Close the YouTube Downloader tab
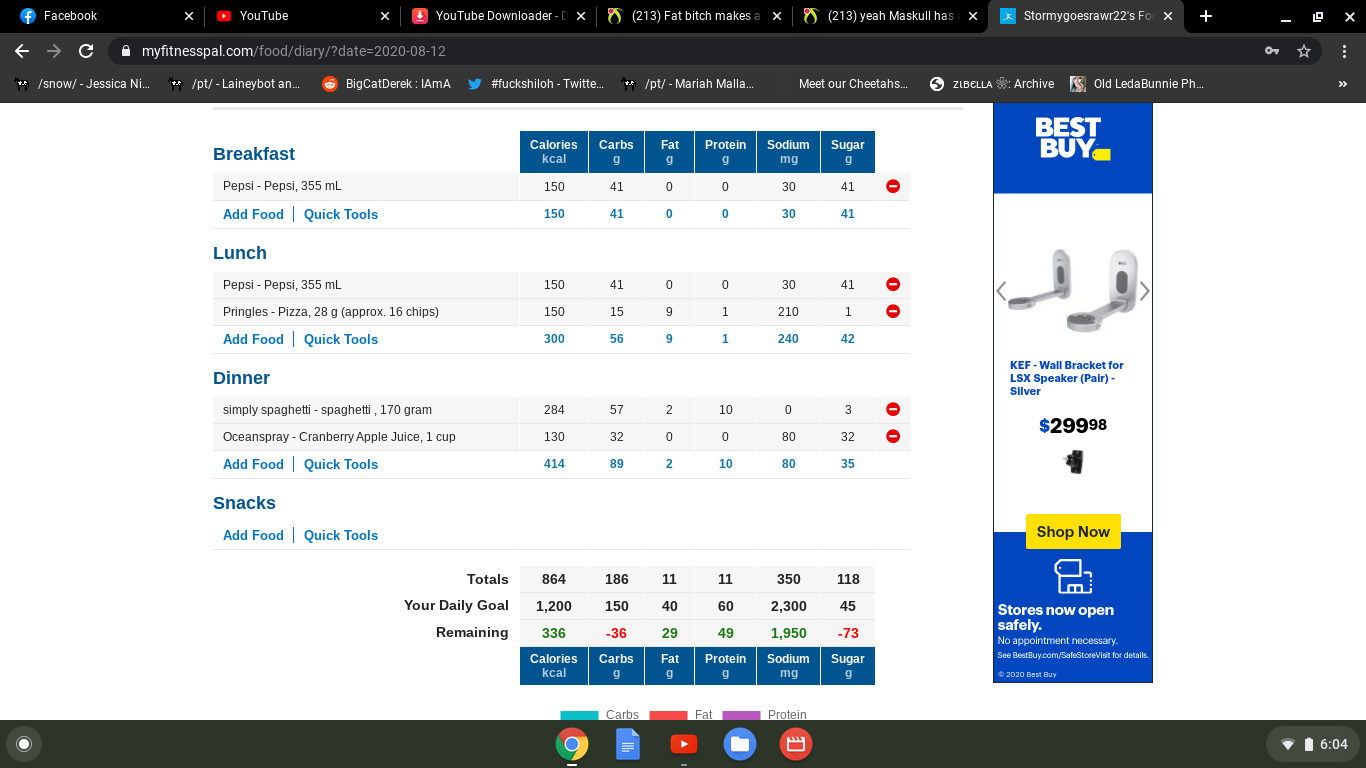This screenshot has width=1366, height=768. coord(581,16)
